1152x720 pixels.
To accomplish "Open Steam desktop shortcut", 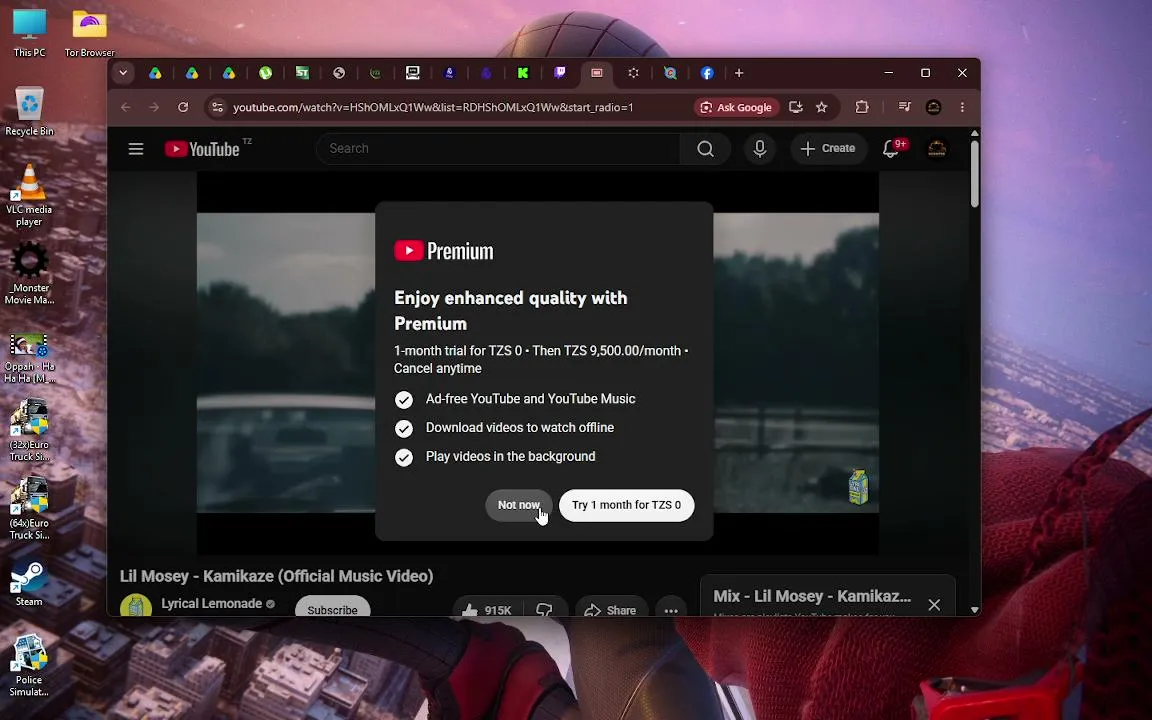I will (29, 584).
